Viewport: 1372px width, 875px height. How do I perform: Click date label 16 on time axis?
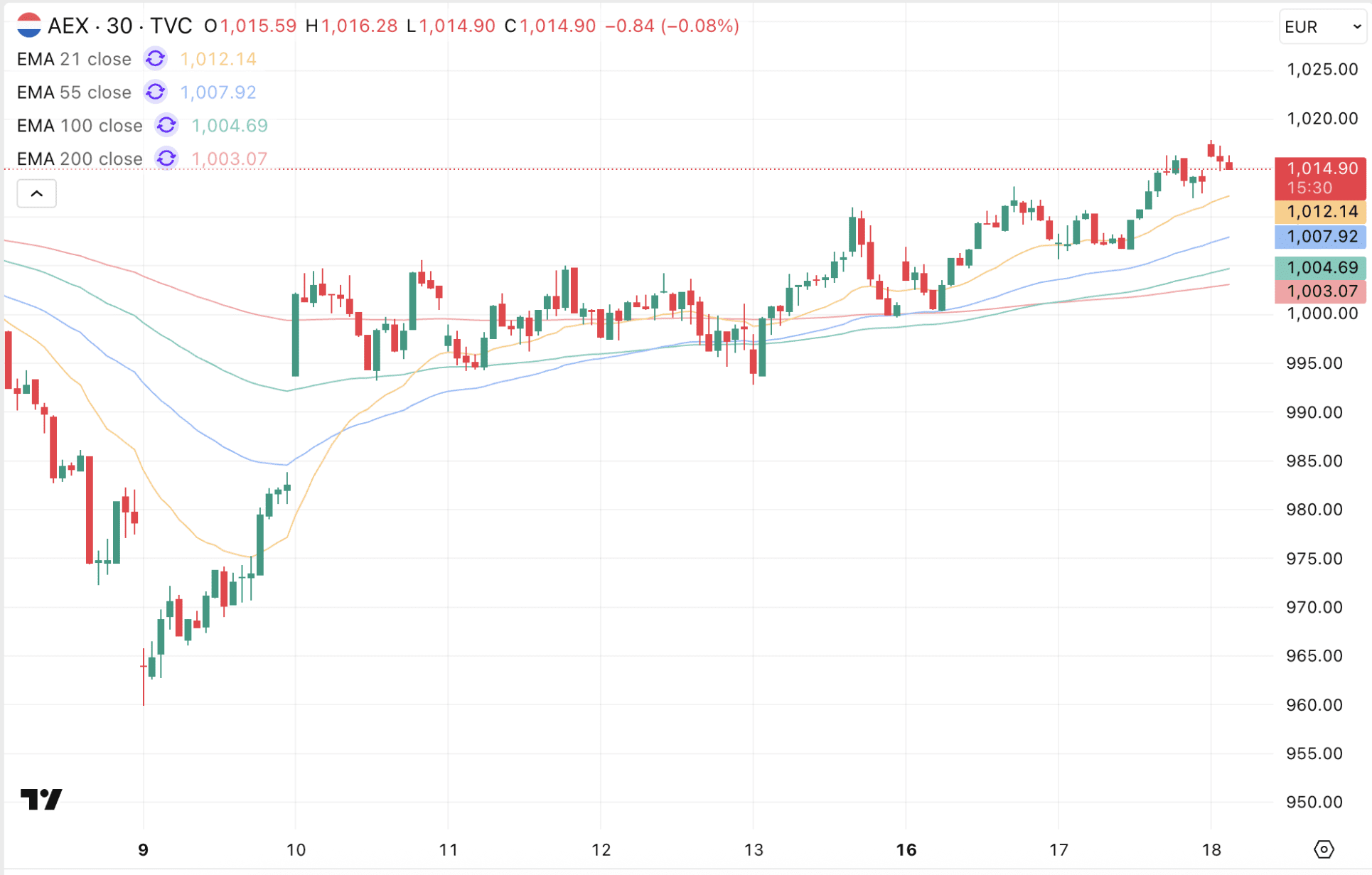906,849
